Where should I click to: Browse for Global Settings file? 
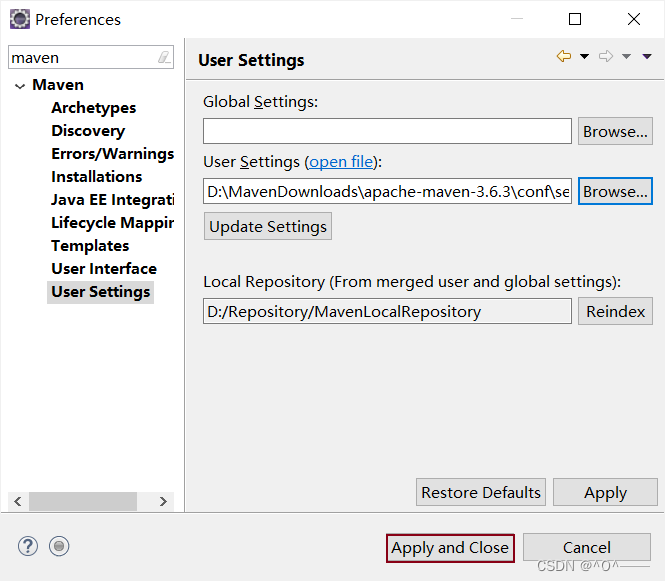click(615, 131)
